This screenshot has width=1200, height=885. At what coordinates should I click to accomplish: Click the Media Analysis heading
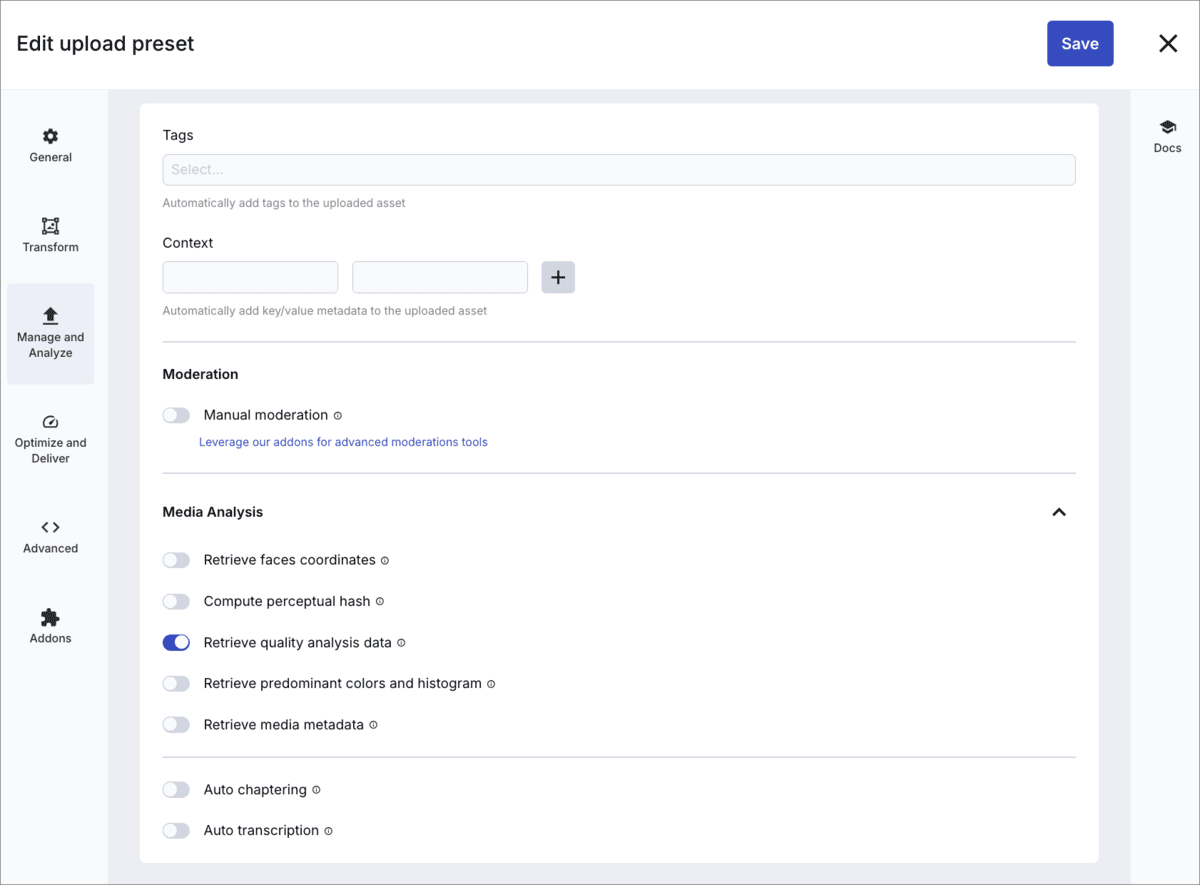[213, 512]
